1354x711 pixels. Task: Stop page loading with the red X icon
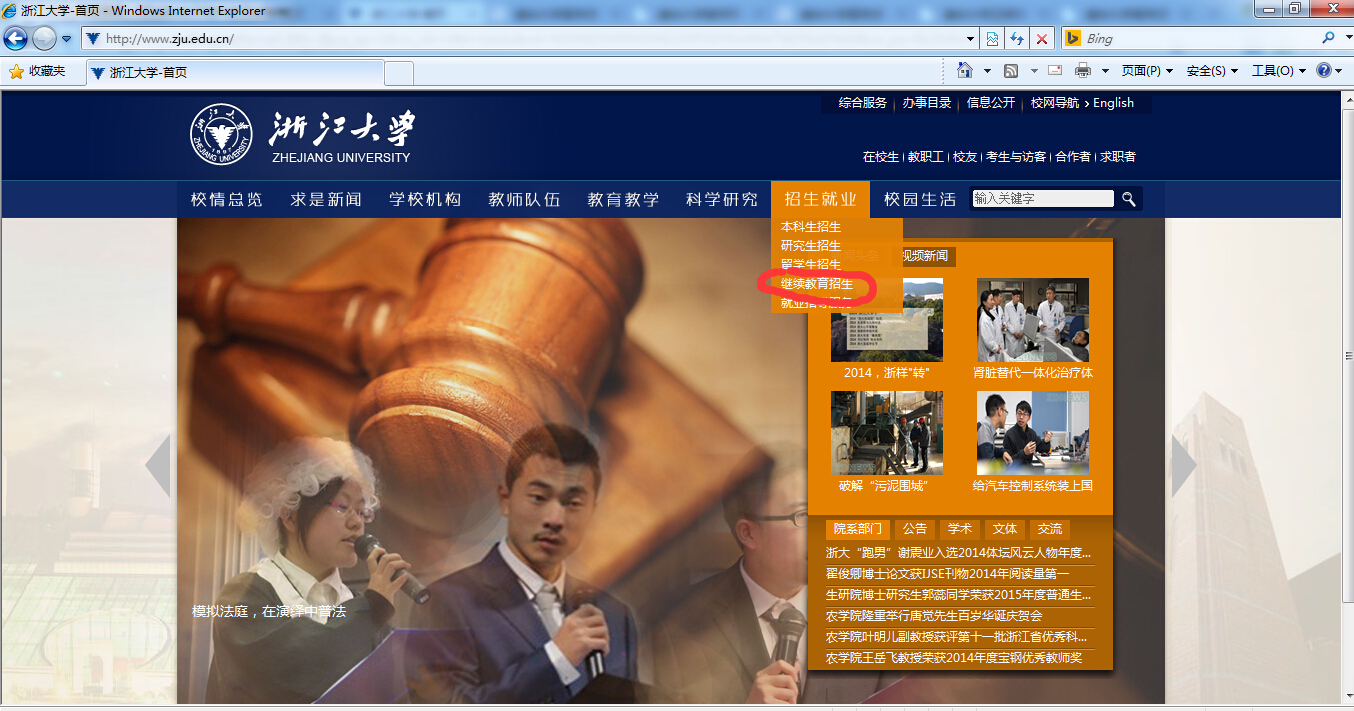1042,39
